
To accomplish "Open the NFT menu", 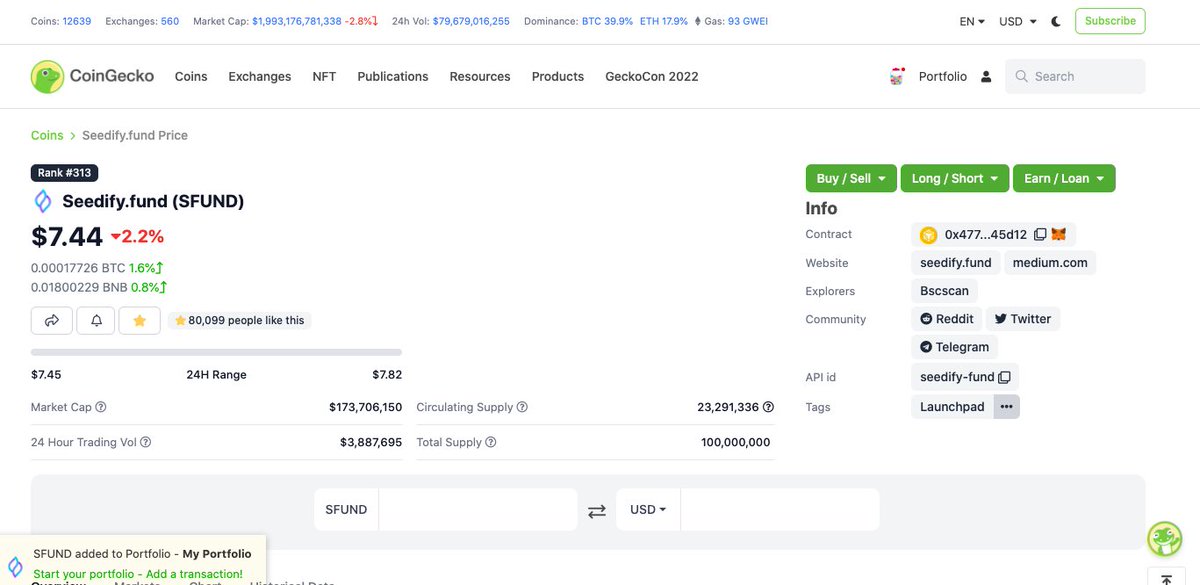I will [324, 77].
